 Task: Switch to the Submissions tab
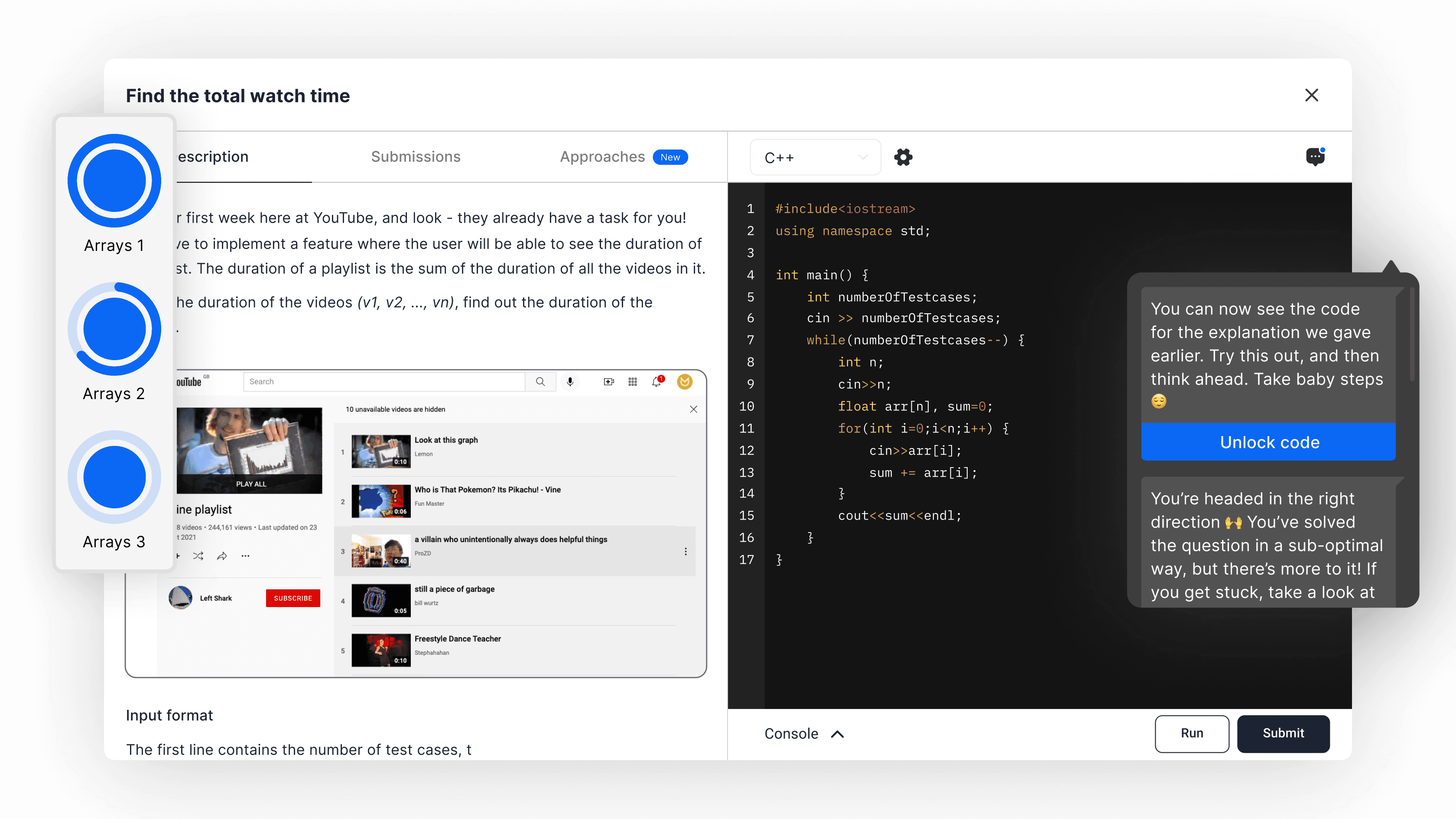(x=416, y=156)
